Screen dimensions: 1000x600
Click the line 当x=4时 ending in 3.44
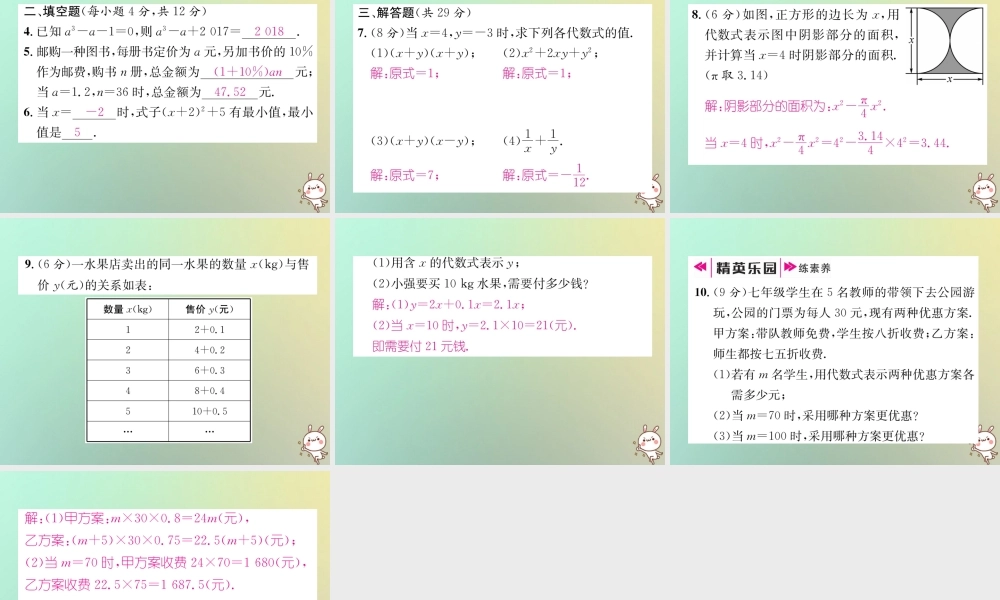click(x=827, y=142)
